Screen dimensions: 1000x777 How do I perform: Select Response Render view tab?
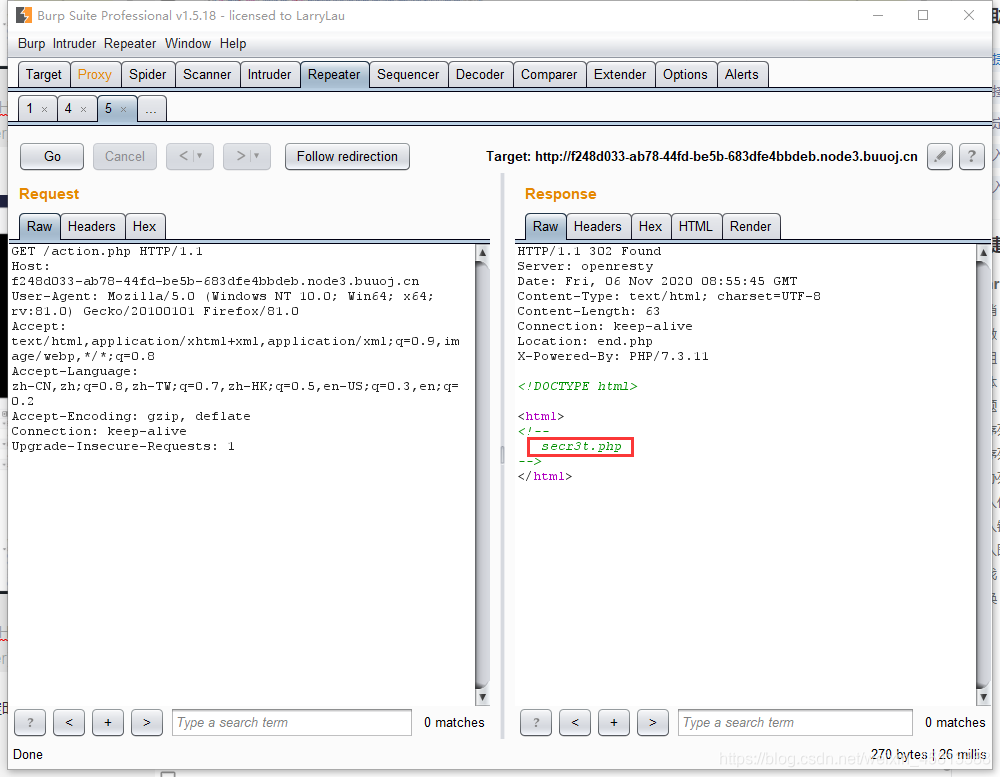click(x=751, y=226)
